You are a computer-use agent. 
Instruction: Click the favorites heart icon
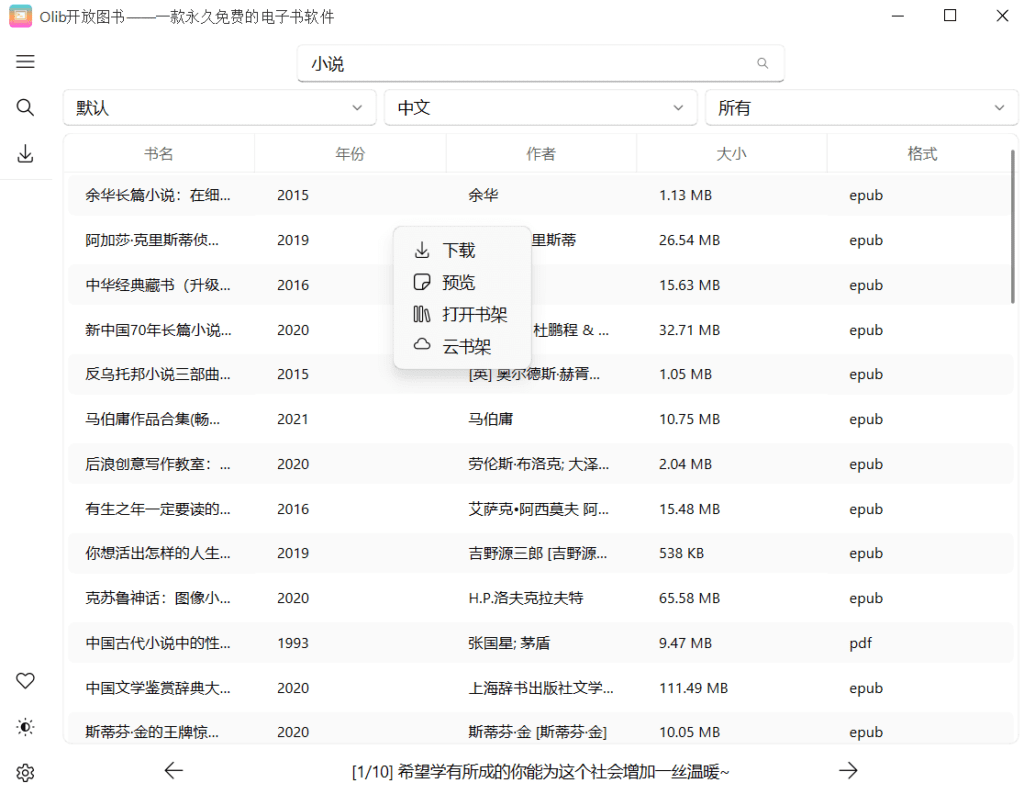(x=25, y=681)
